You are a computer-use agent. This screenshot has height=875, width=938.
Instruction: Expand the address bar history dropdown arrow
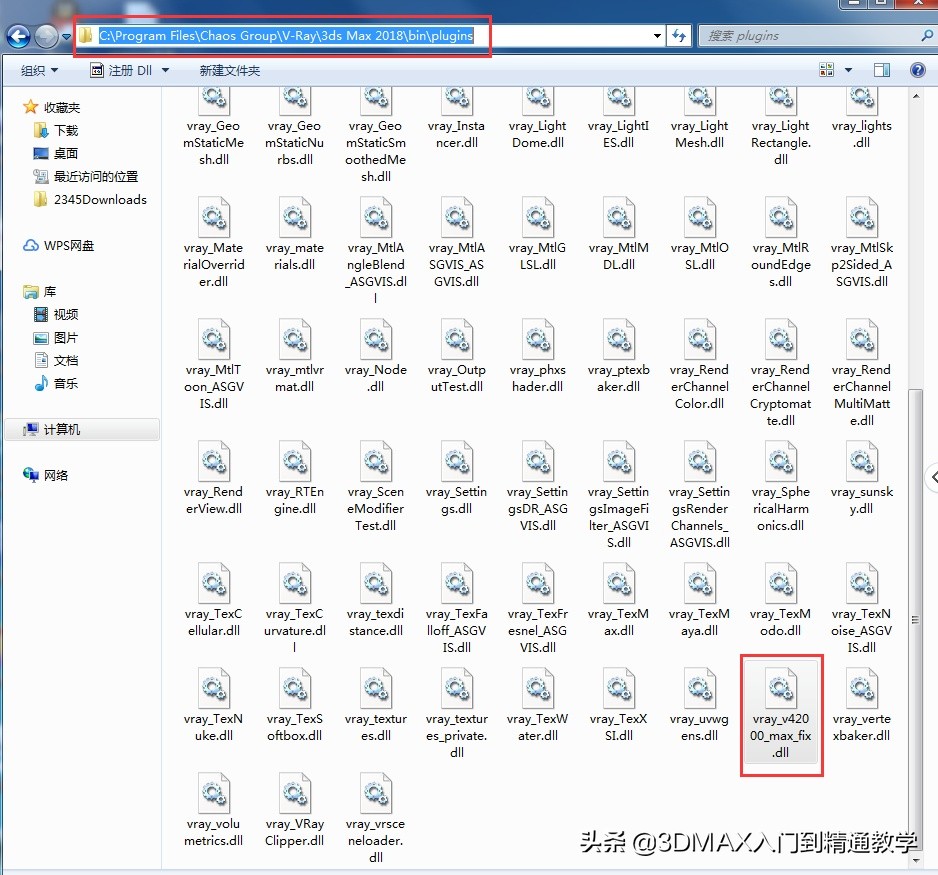tap(657, 36)
